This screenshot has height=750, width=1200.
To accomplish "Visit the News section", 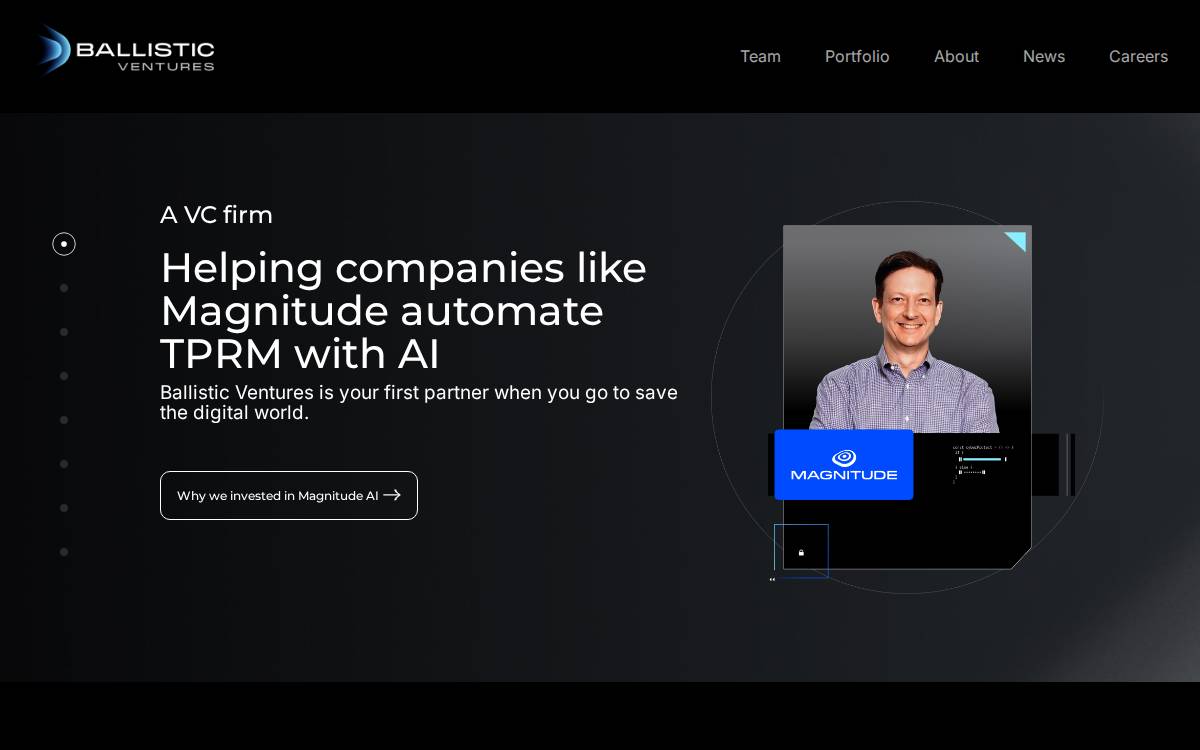I will pyautogui.click(x=1044, y=56).
